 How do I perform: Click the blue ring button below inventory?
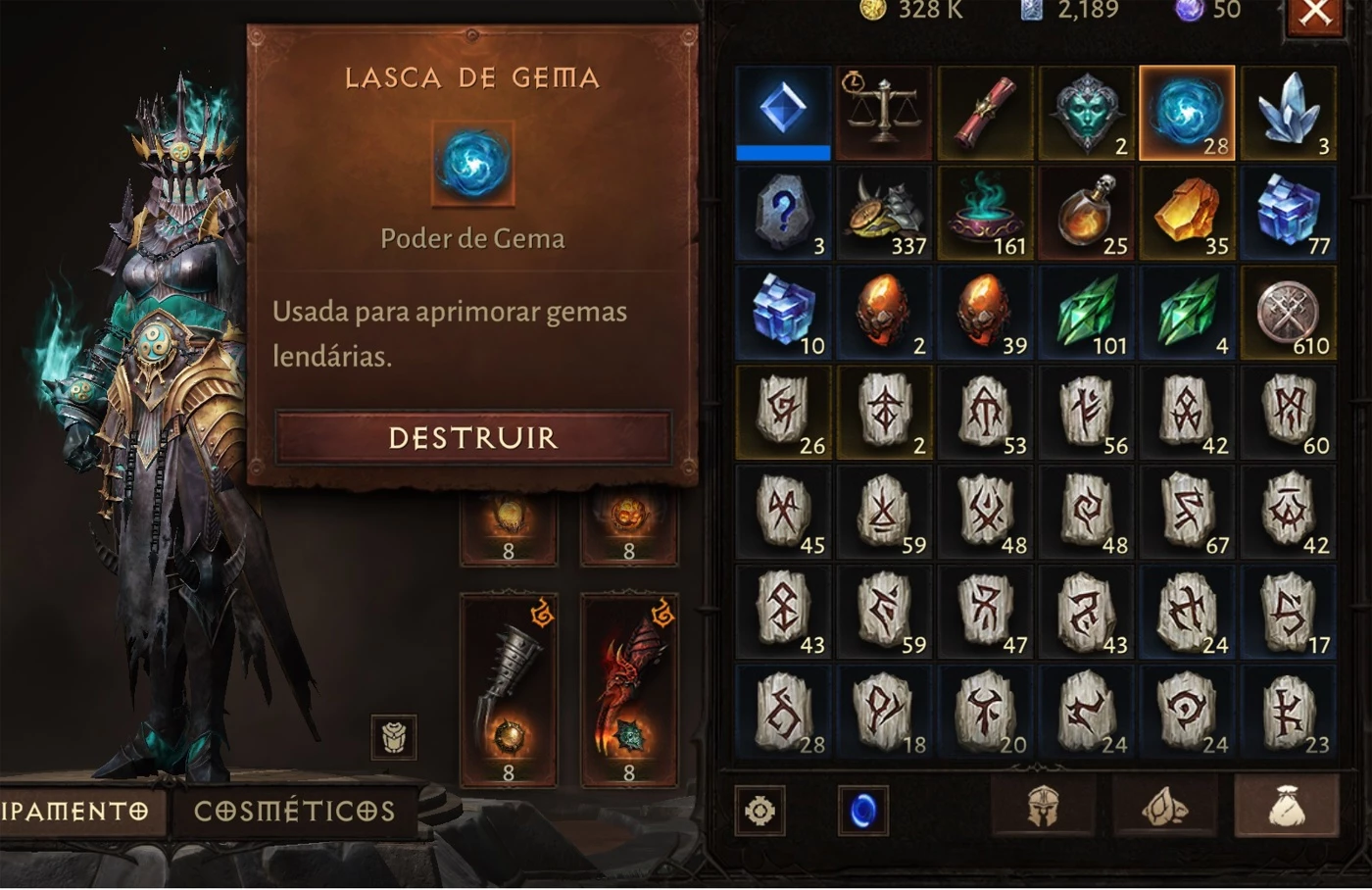click(x=863, y=812)
